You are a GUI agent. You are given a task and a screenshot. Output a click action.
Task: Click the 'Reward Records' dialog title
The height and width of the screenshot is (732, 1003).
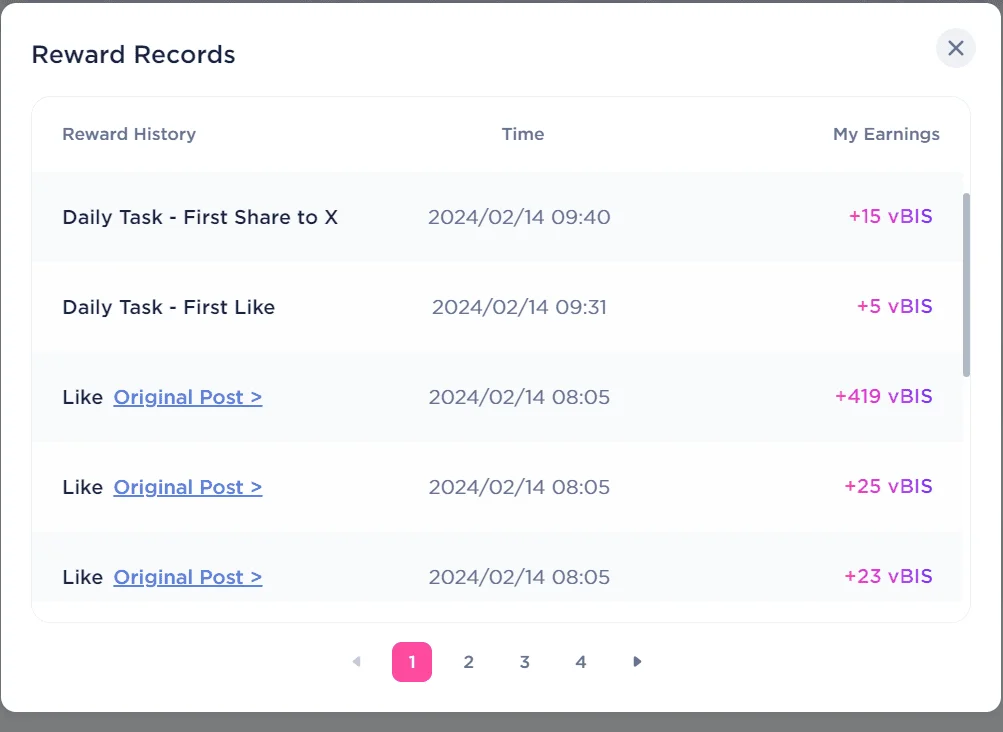(134, 54)
